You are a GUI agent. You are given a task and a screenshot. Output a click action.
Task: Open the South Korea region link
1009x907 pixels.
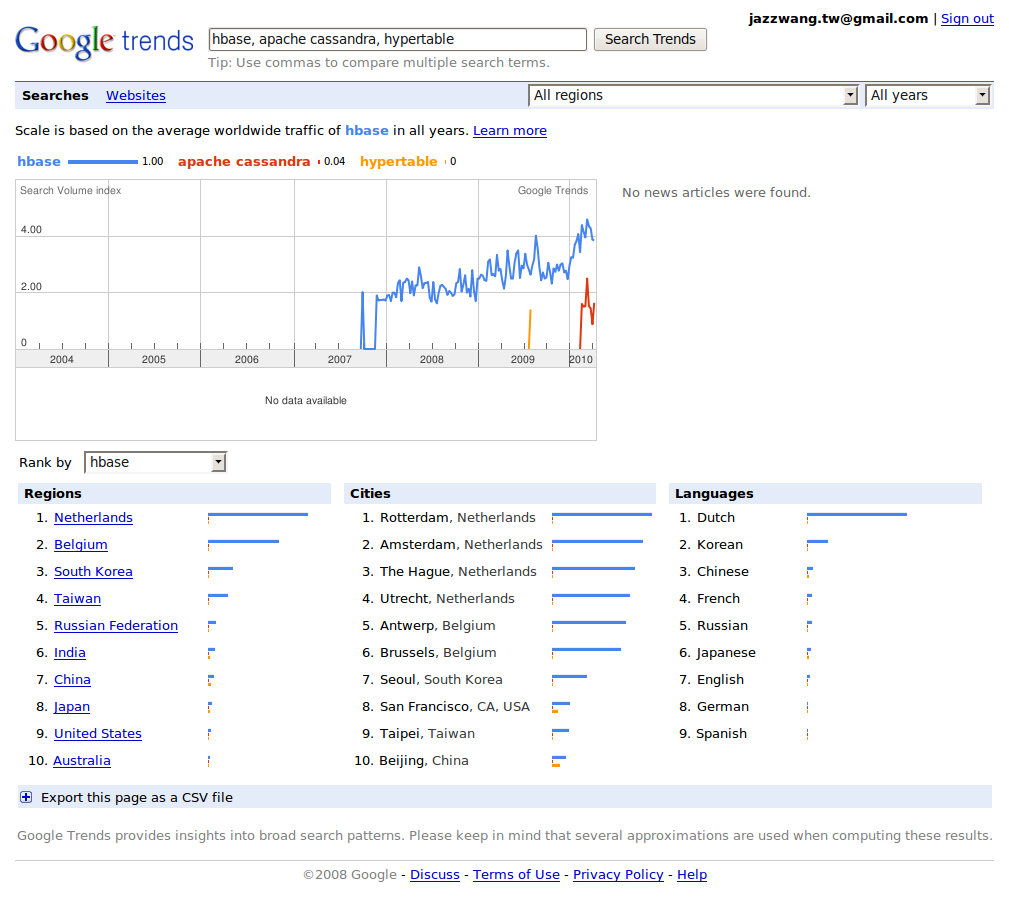(x=93, y=572)
